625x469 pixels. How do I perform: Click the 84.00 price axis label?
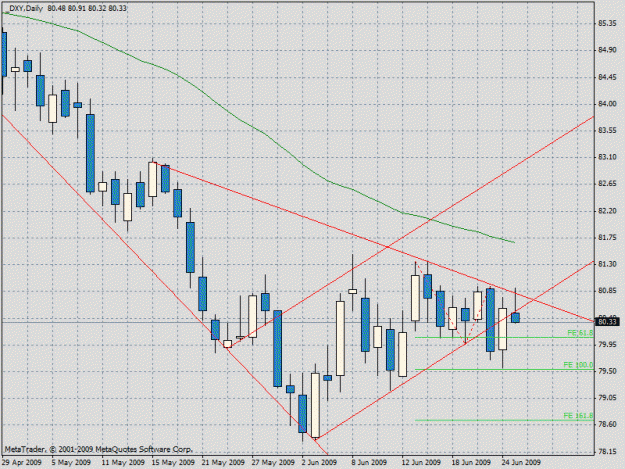[607, 104]
